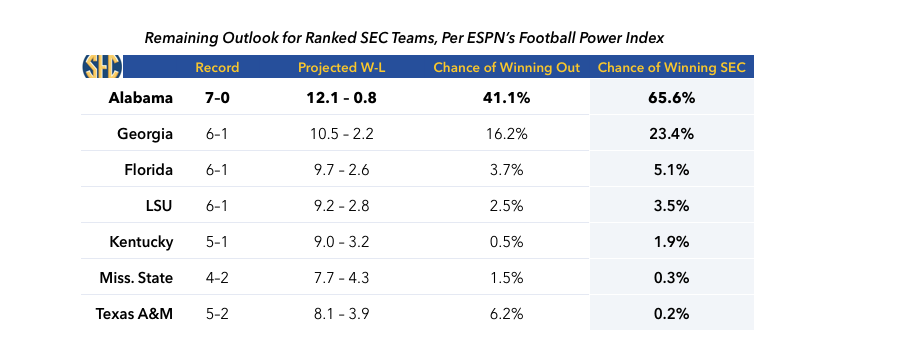Click Alabama's 41.1% winning out value
The height and width of the screenshot is (360, 900).
point(507,98)
